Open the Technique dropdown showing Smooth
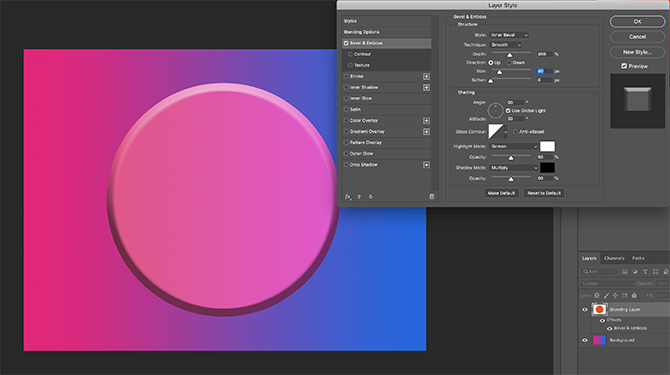Screen dimensions: 670x375 [506, 45]
